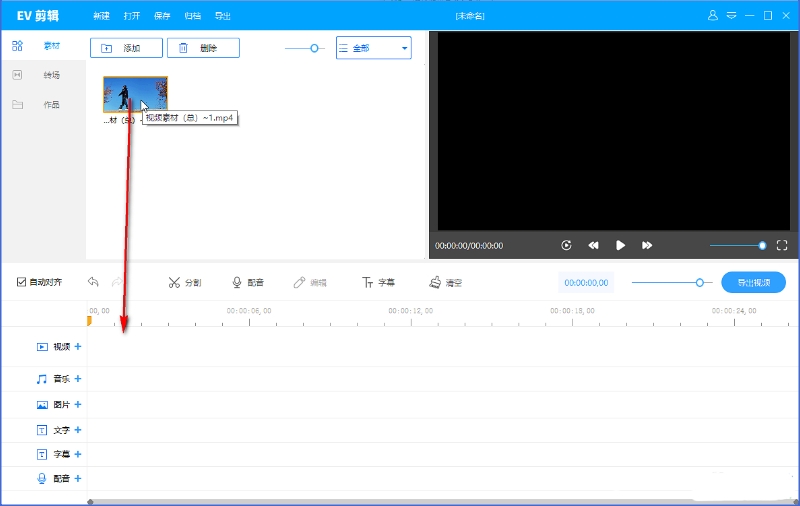Viewport: 800px width, 506px height.
Task: Add a track with the 视频 plus
Action: pos(78,346)
